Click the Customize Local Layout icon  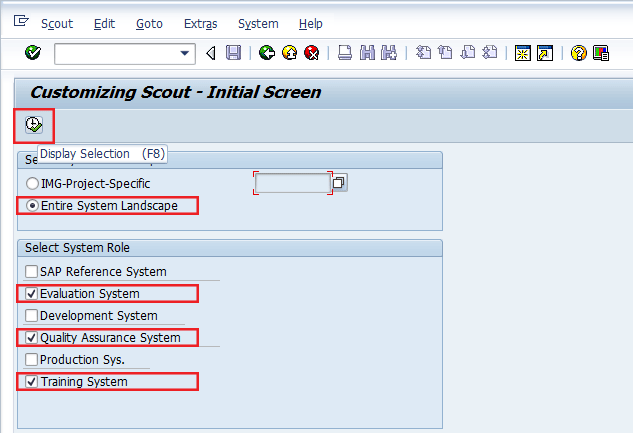click(x=601, y=53)
